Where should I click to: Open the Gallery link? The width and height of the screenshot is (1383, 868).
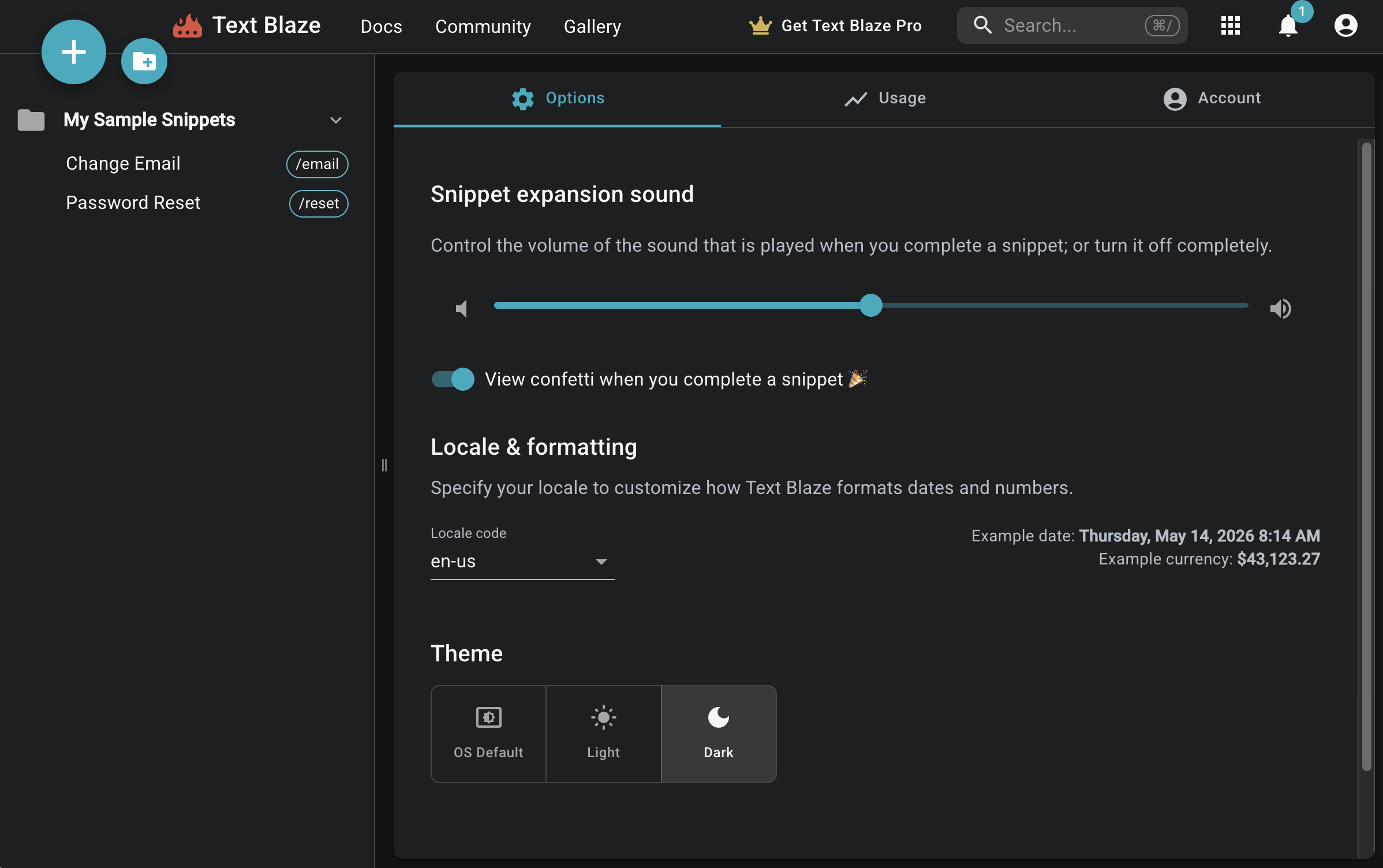click(592, 27)
